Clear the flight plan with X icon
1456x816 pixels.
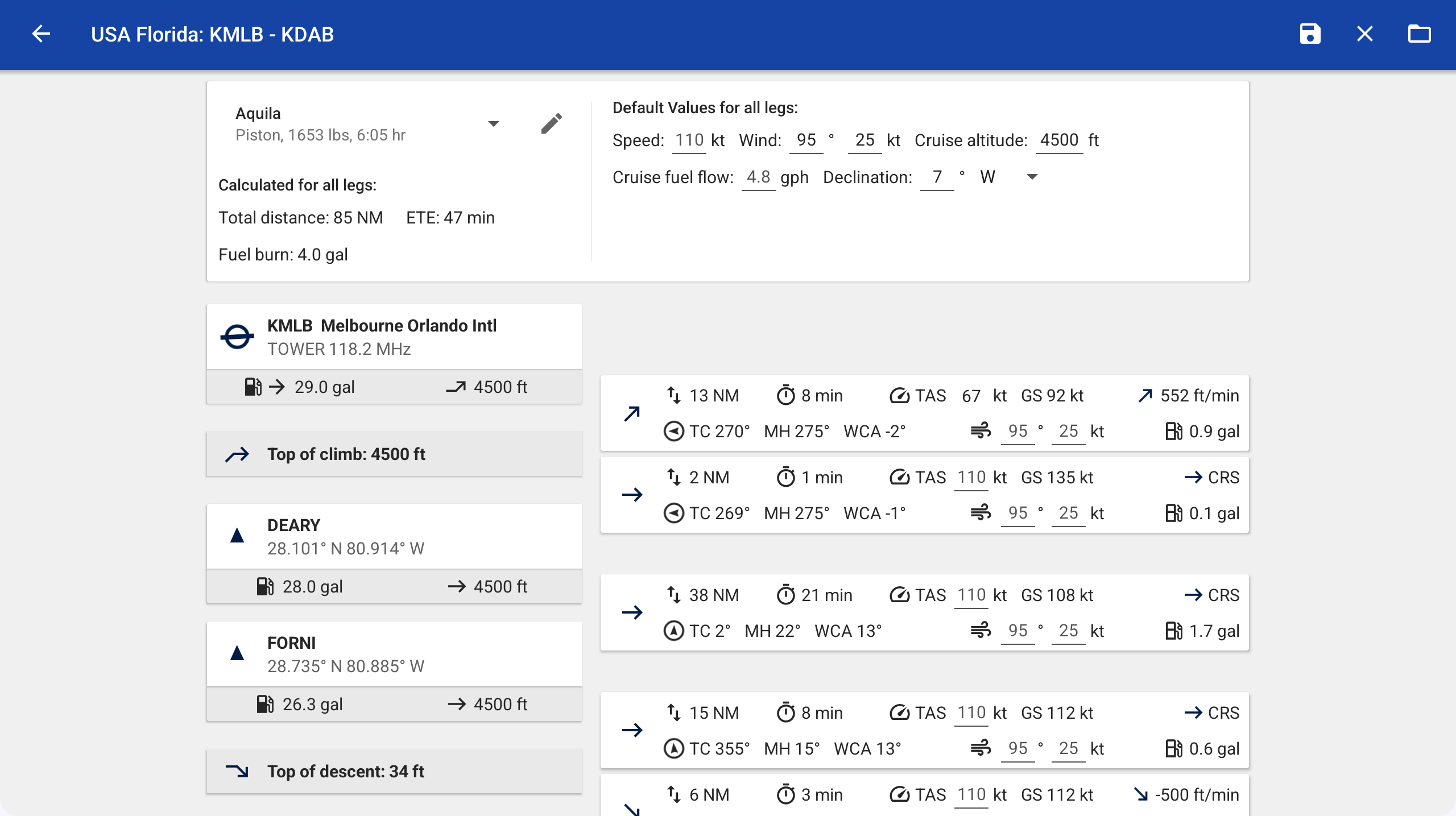pos(1364,34)
